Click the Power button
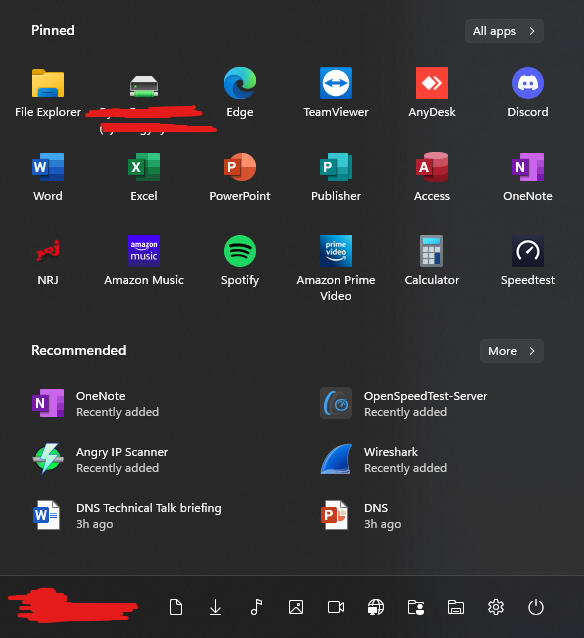This screenshot has width=584, height=638. click(536, 607)
